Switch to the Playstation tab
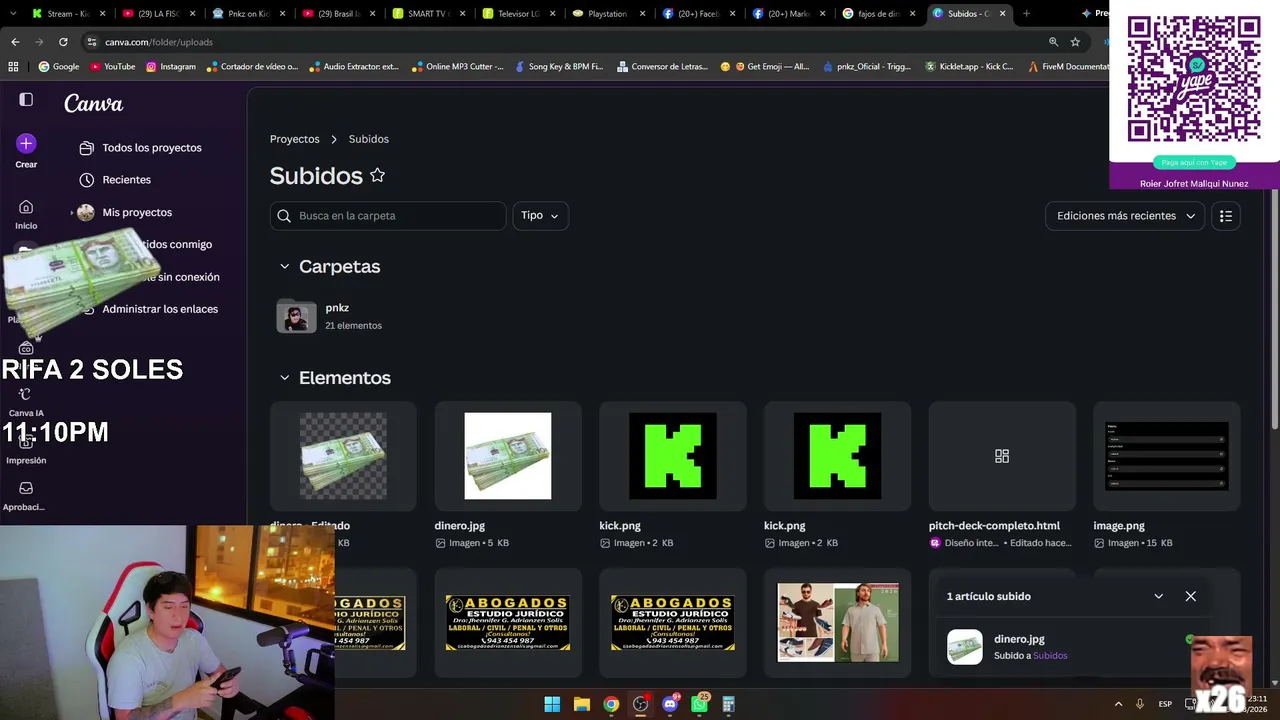The image size is (1280, 720). [x=609, y=14]
